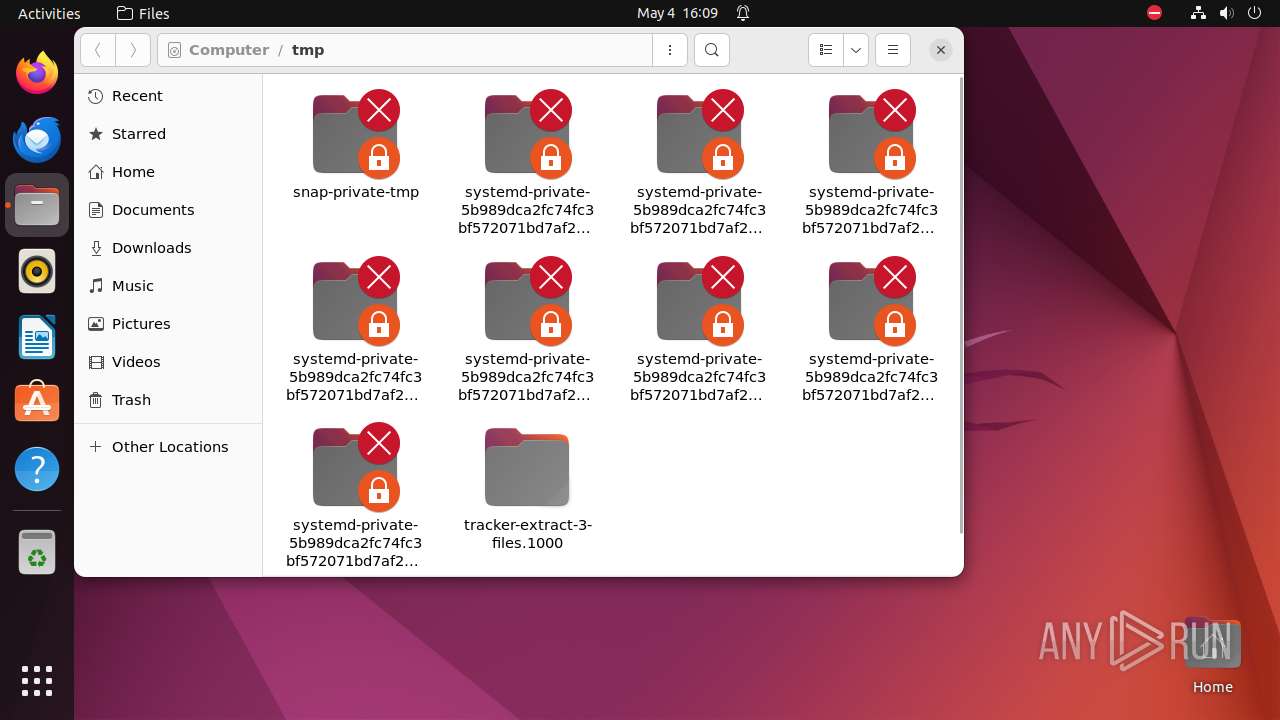Open the clock and calendar panel

tap(677, 13)
